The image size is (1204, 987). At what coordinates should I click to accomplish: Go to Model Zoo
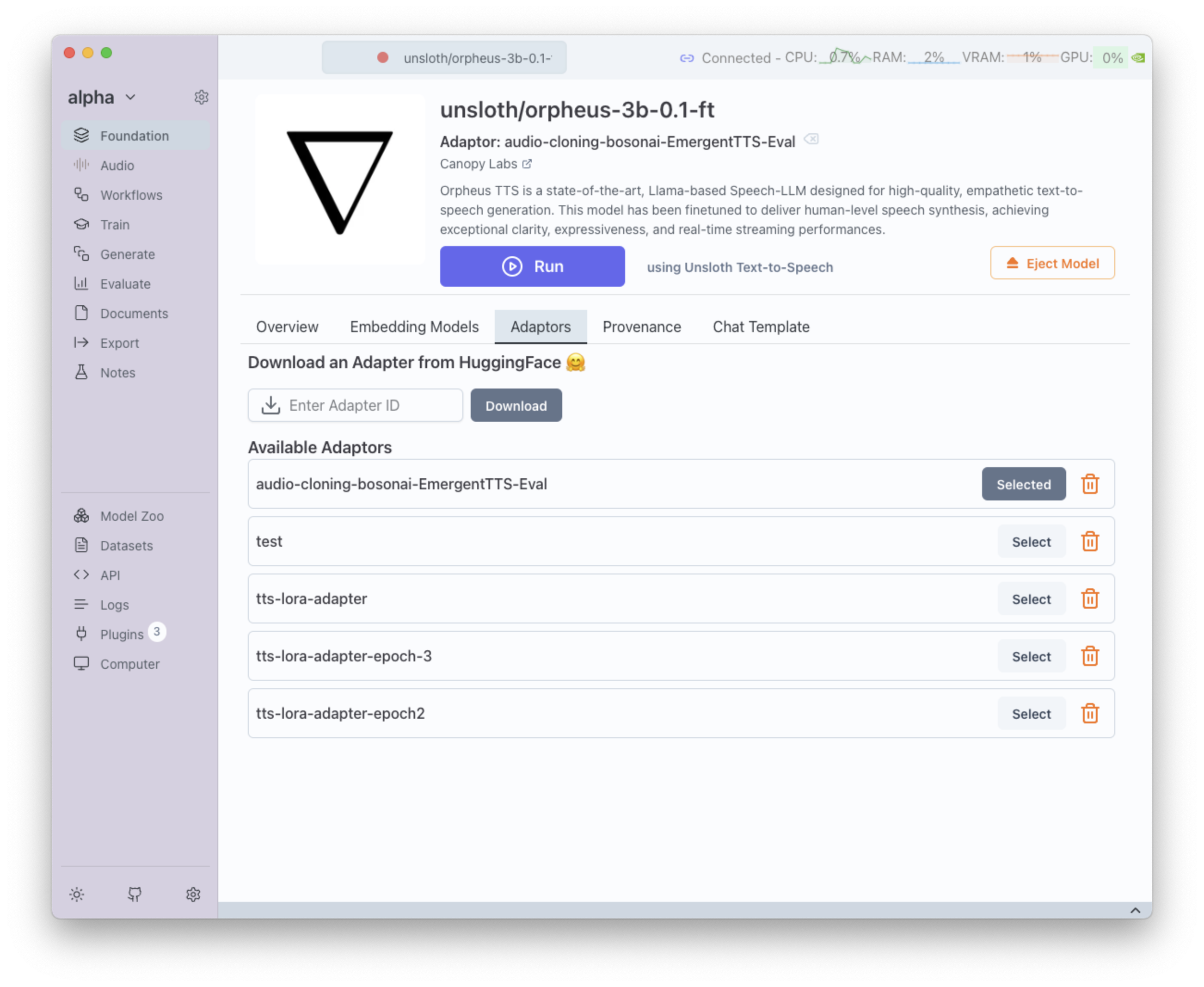[x=131, y=516]
